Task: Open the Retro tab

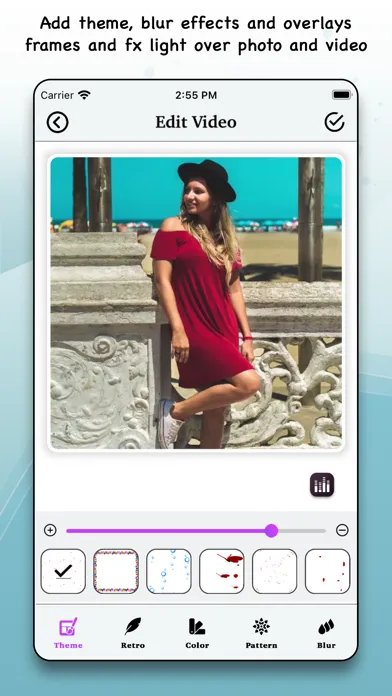Action: pos(133,633)
